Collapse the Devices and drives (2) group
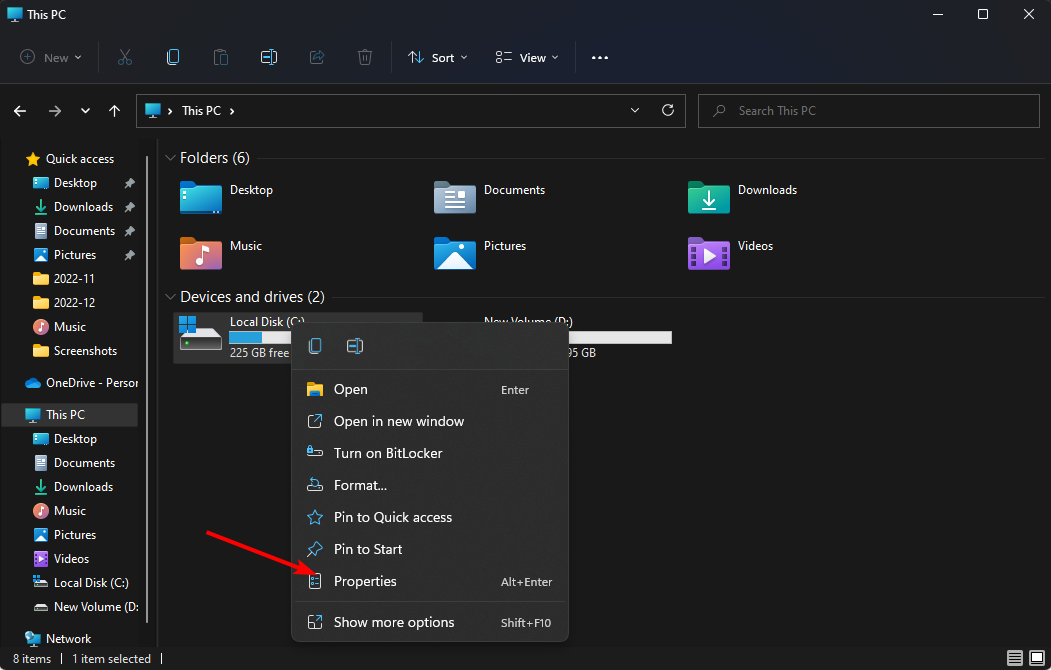 170,297
